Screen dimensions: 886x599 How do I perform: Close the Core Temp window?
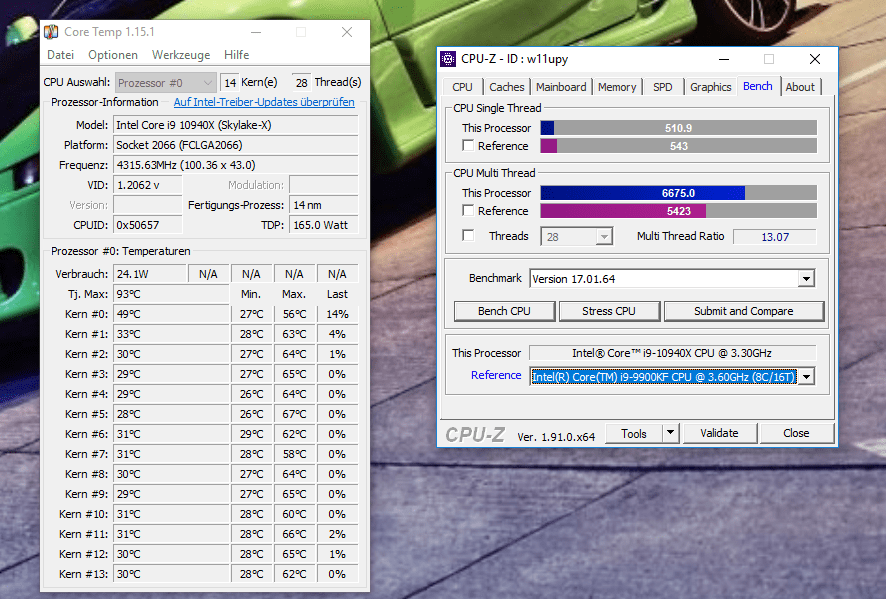point(347,32)
